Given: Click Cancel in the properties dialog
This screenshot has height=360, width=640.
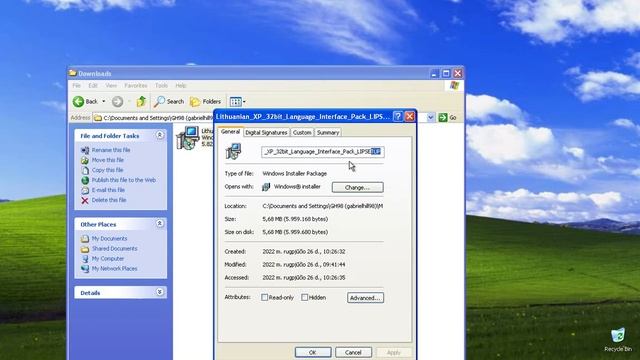Looking at the screenshot, I should pyautogui.click(x=353, y=352).
